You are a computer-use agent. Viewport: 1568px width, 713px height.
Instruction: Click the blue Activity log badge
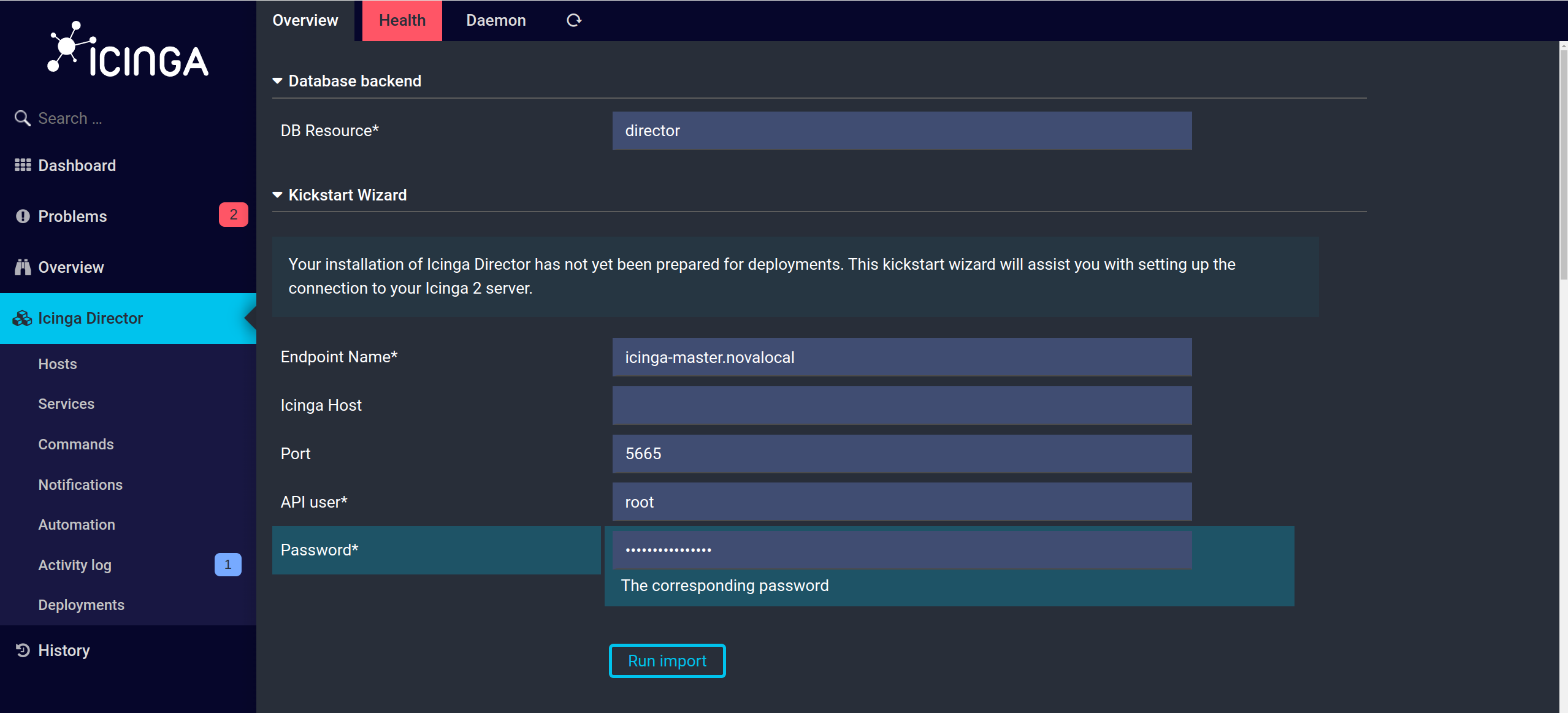click(x=228, y=565)
